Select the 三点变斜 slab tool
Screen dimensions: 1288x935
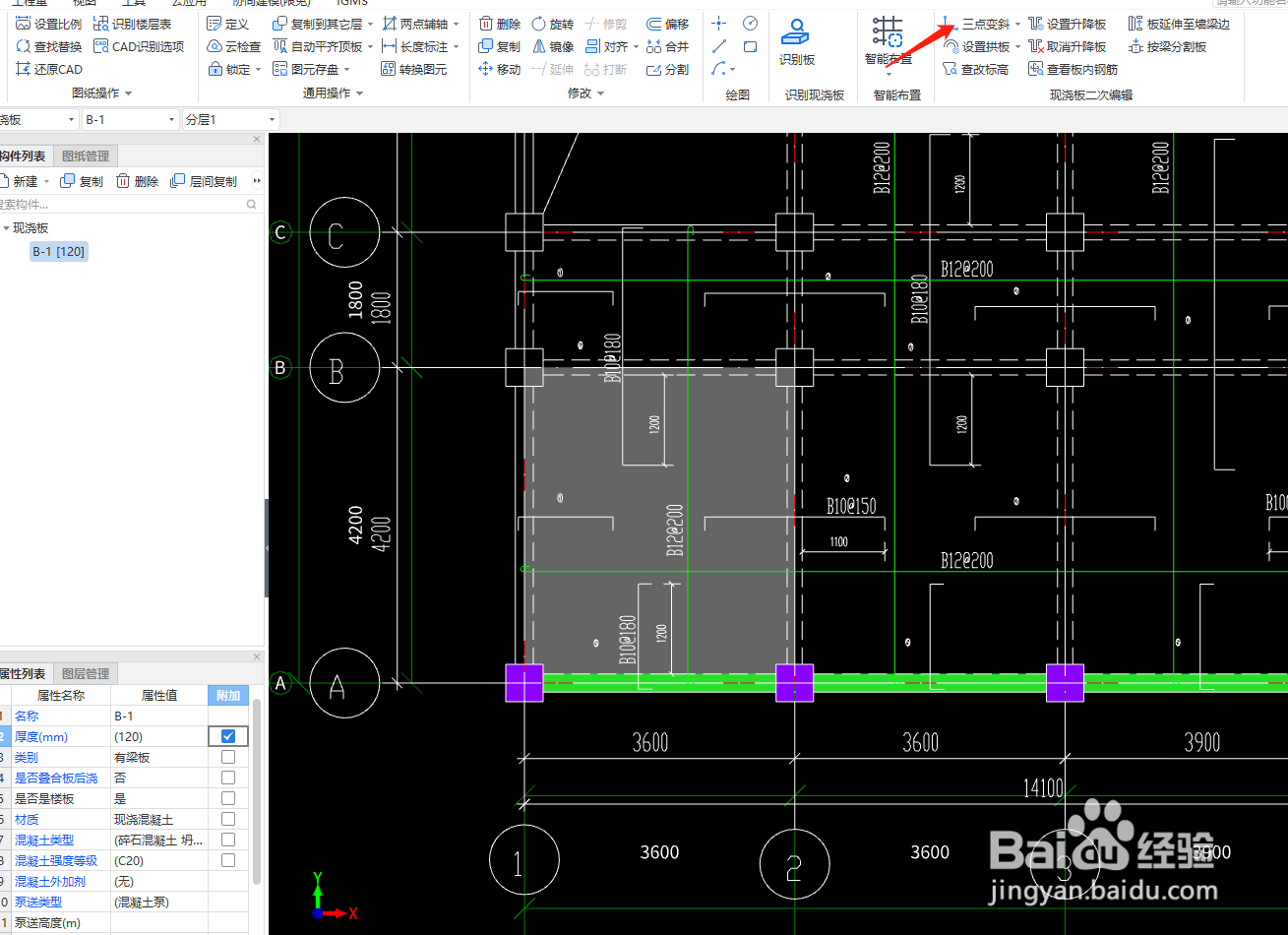(977, 24)
